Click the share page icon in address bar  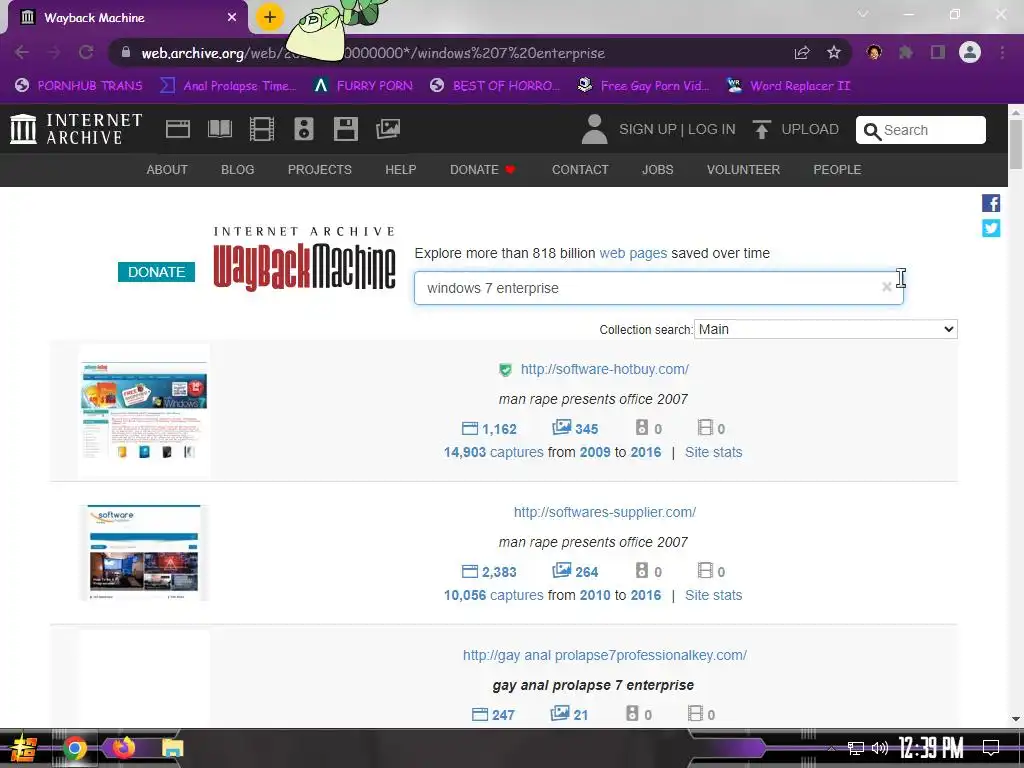pos(802,53)
